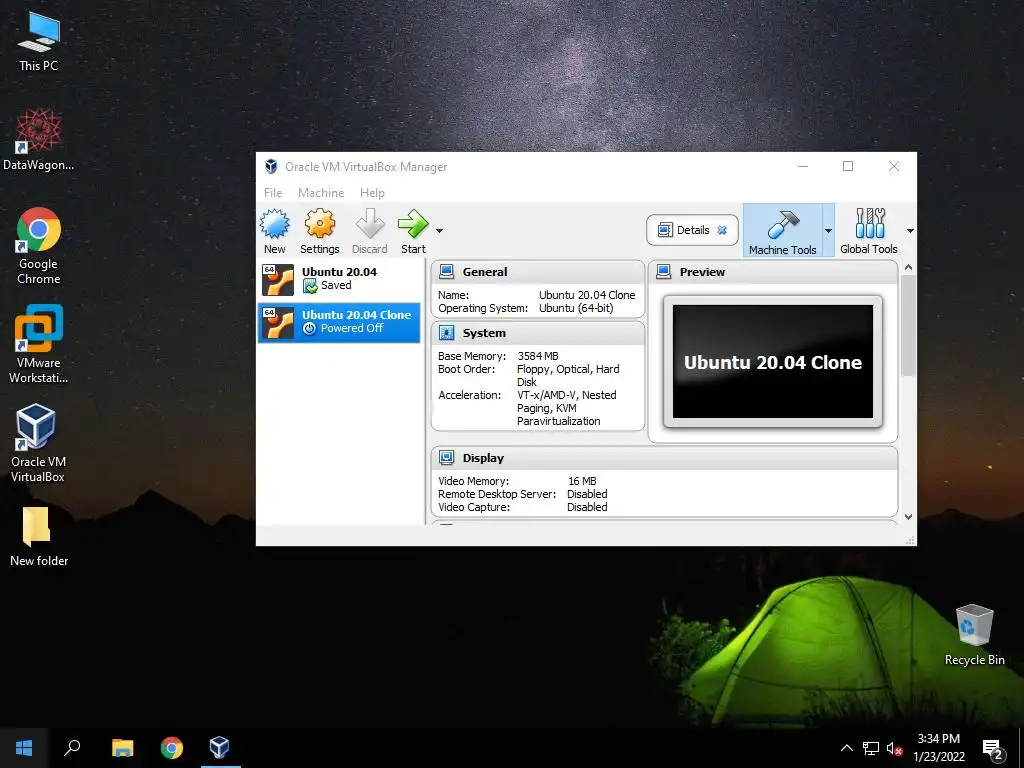The width and height of the screenshot is (1024, 768).
Task: Open the Help menu
Action: tap(372, 193)
